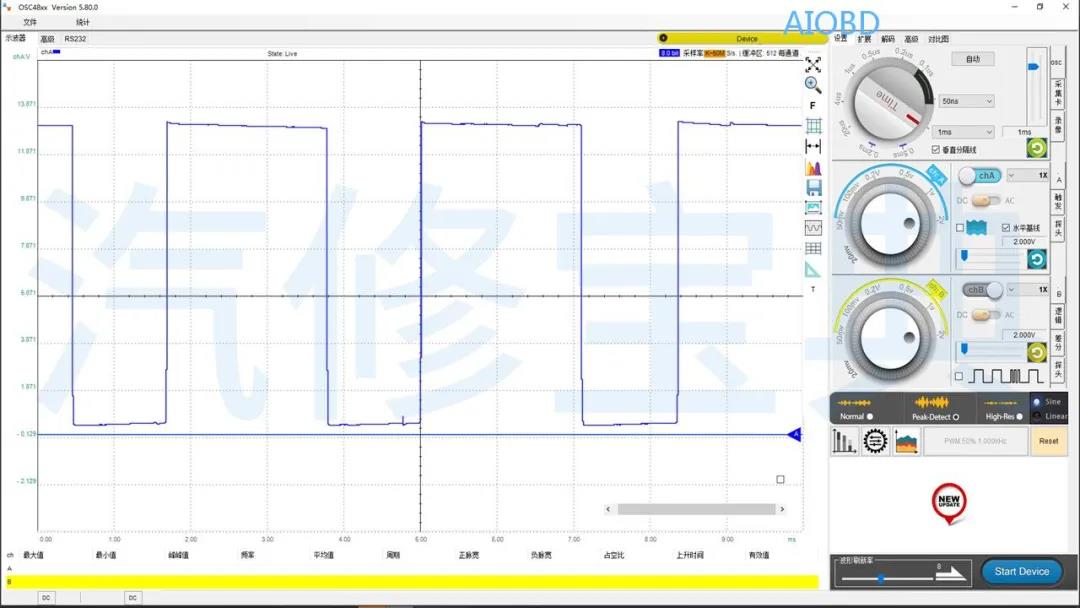Open the 对比图 tab
The image size is (1080, 608).
(x=938, y=39)
